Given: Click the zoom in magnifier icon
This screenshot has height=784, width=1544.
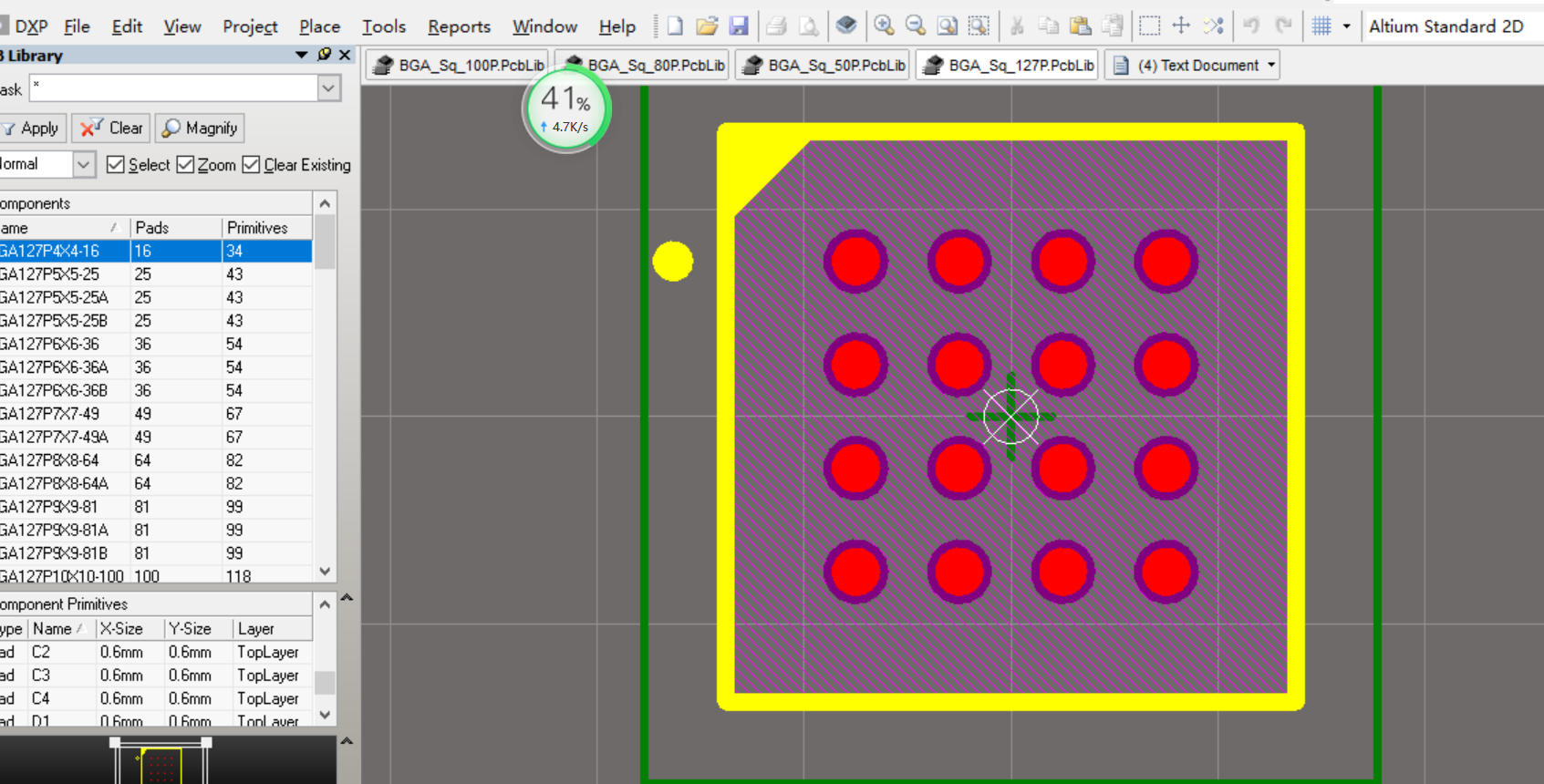Looking at the screenshot, I should (x=884, y=26).
